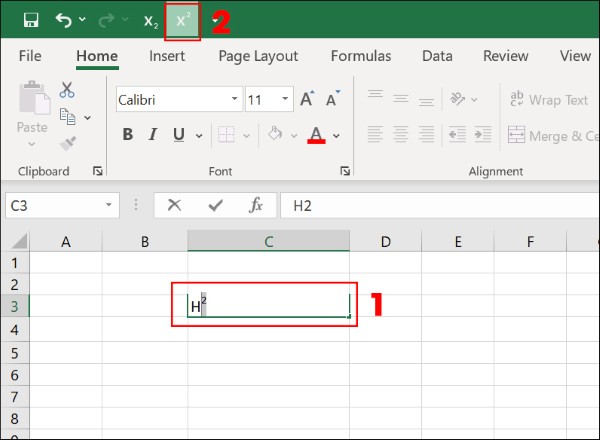This screenshot has height=440, width=600.
Task: Open the Calibri font name dropdown
Action: click(235, 99)
